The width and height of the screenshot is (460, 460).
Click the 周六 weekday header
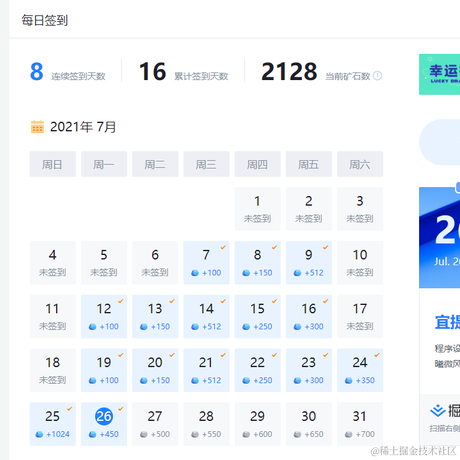tap(360, 164)
